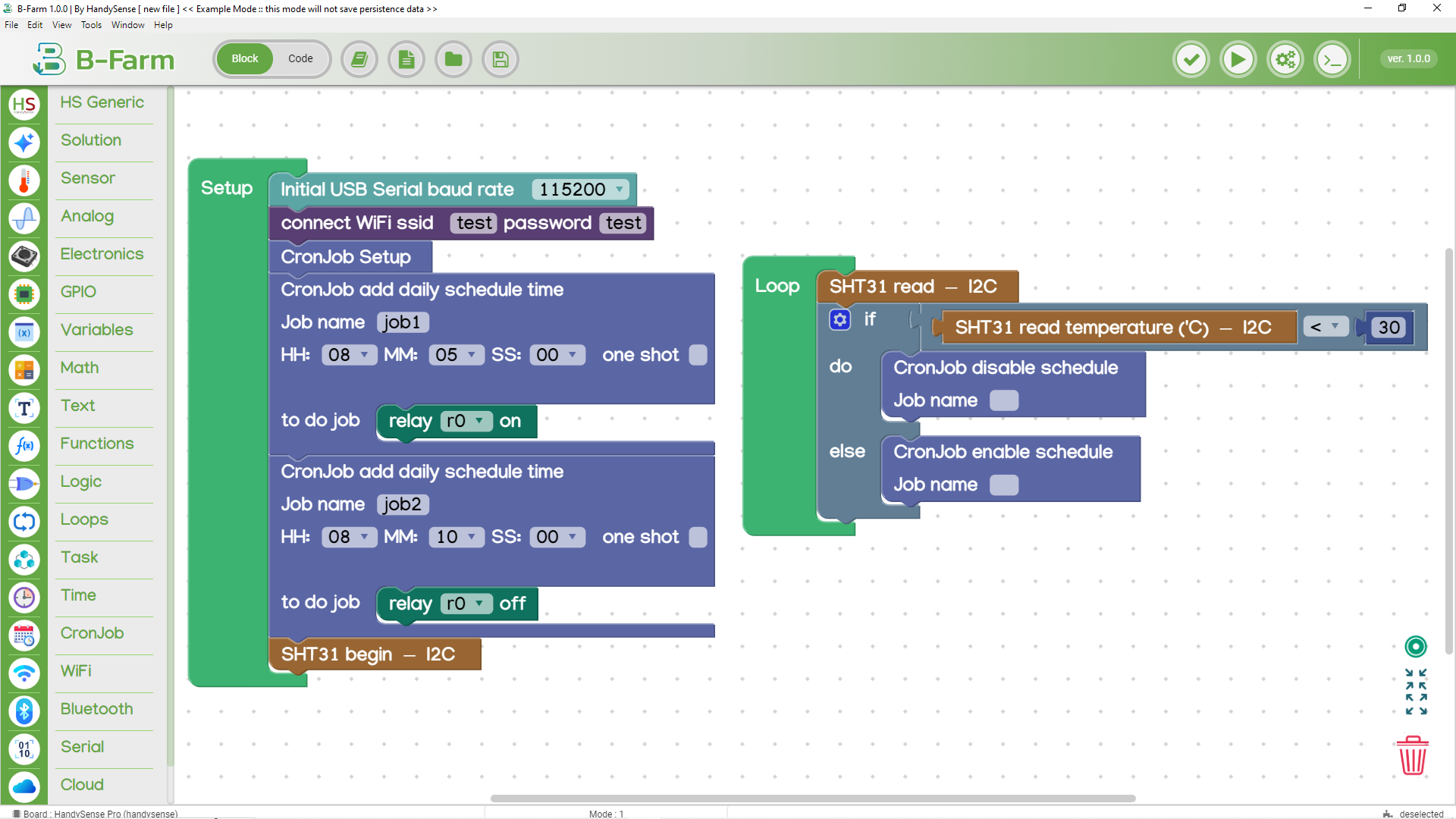1456x819 pixels.
Task: Switch editor to Code mode
Action: 300,58
